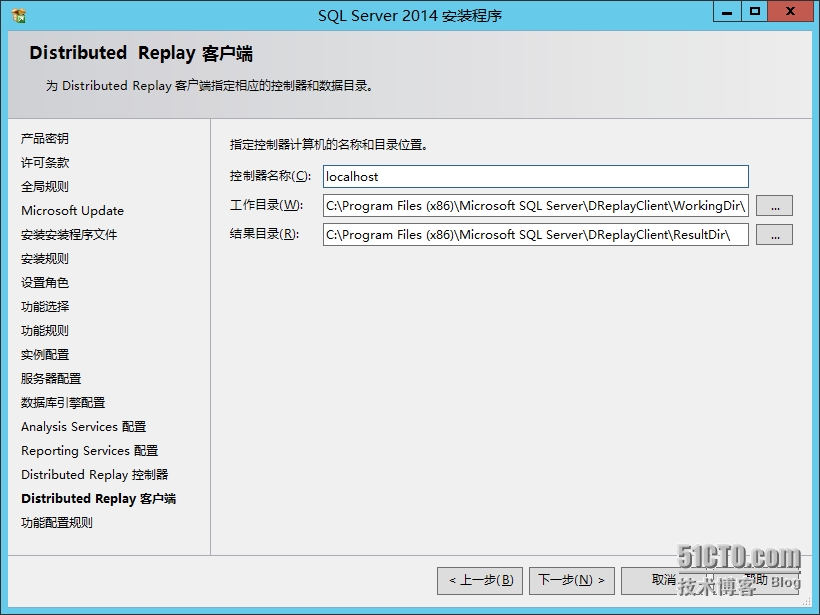
Task: Select the 安装规则 step
Action: (x=45, y=259)
